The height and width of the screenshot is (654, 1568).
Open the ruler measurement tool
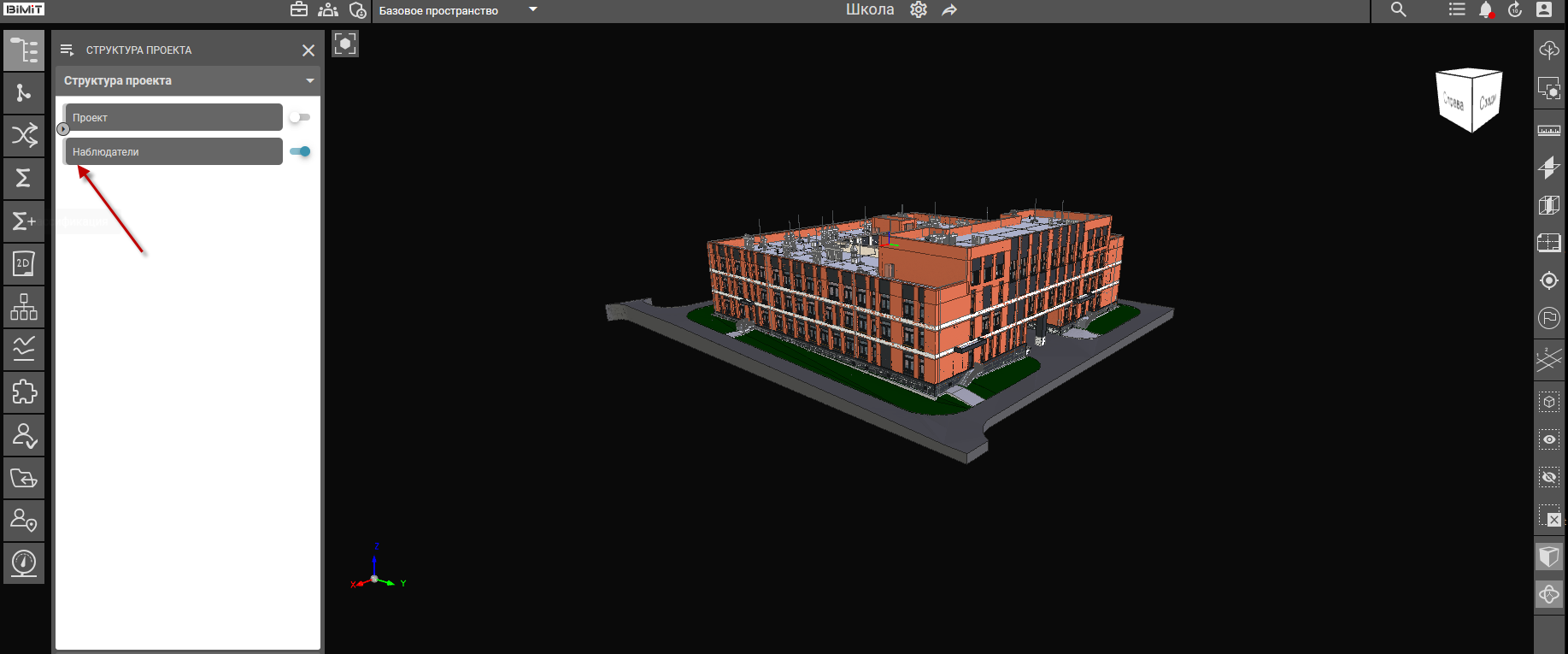(1548, 131)
